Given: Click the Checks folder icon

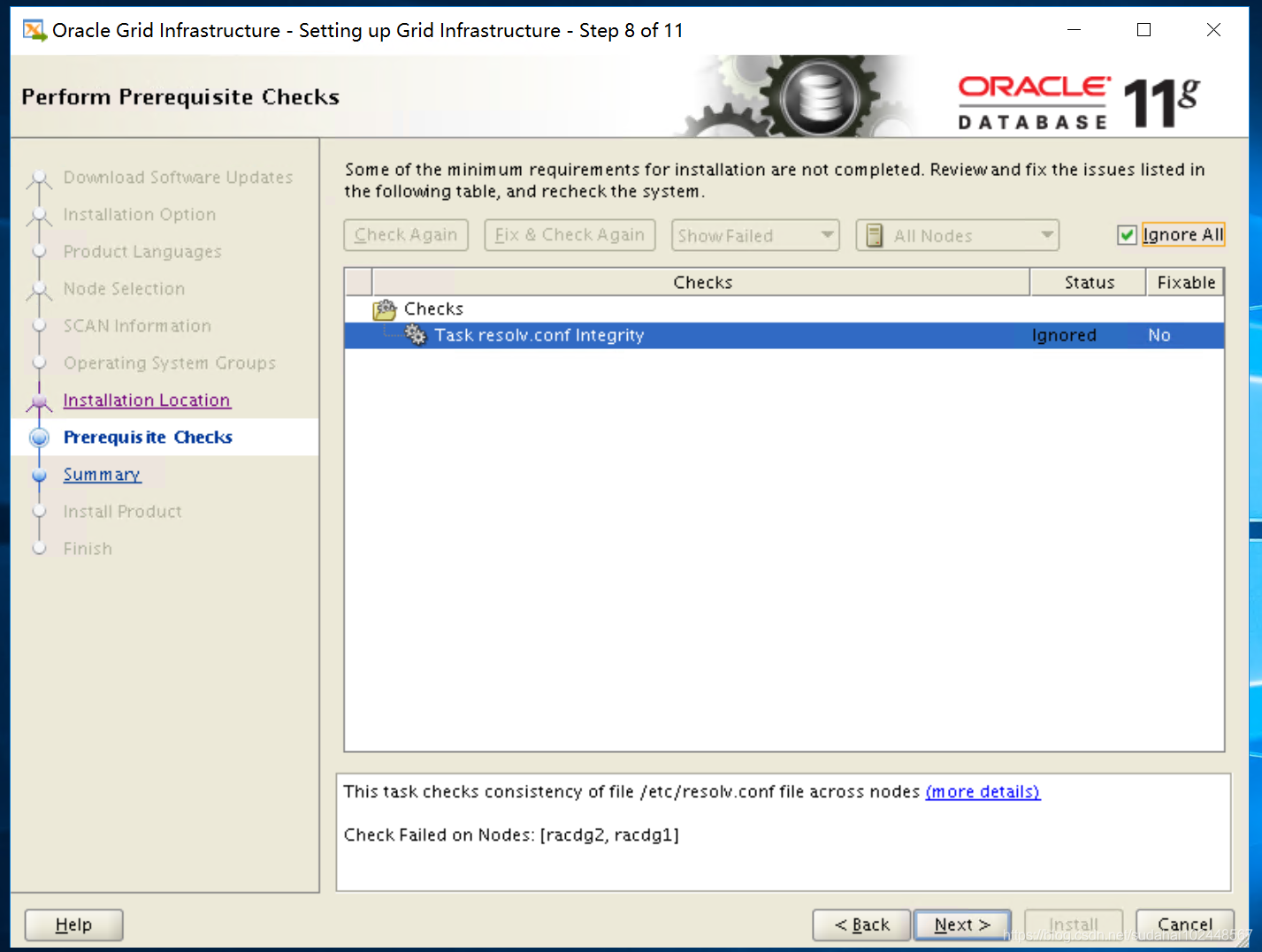Looking at the screenshot, I should (x=385, y=309).
